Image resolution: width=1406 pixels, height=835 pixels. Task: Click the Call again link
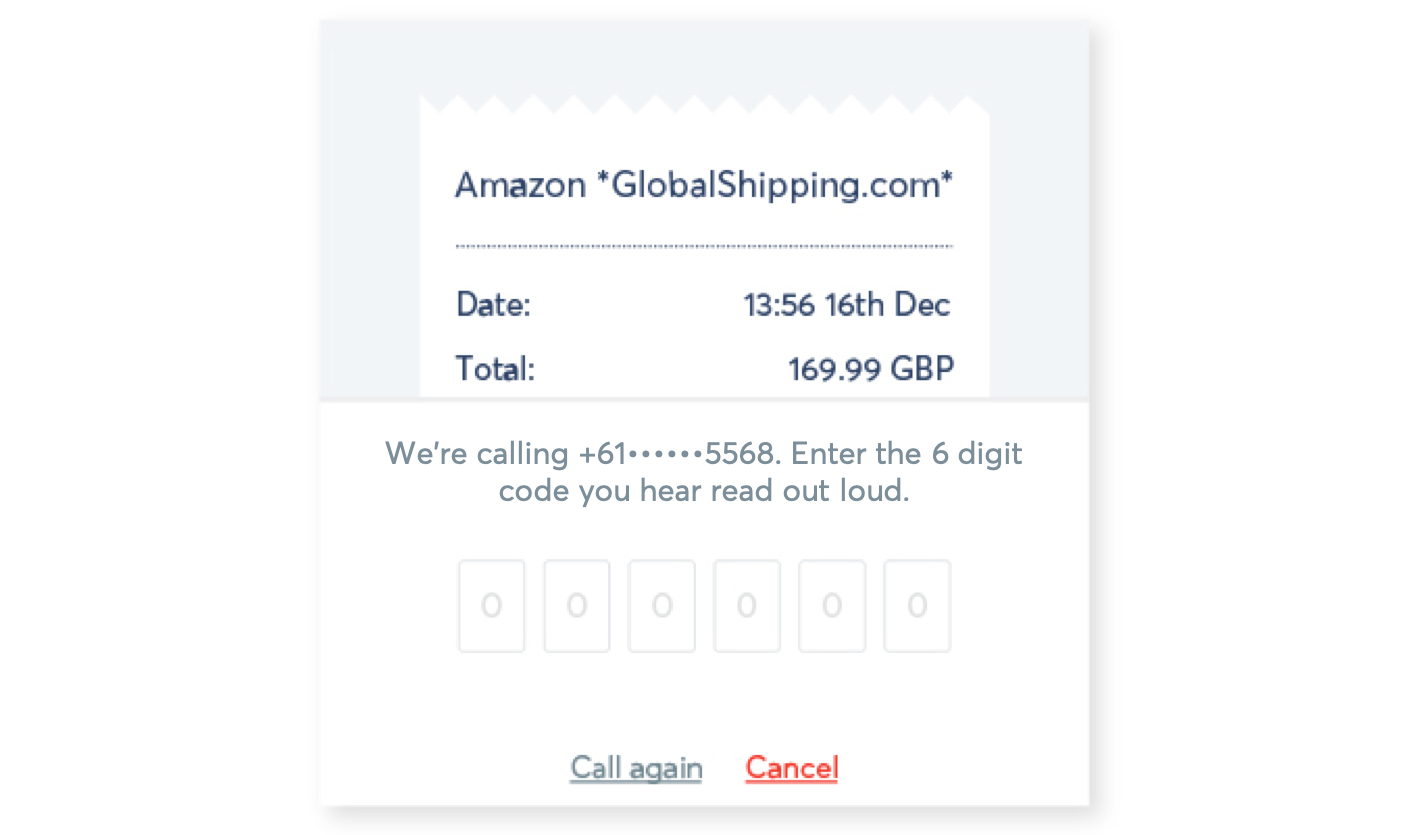point(636,768)
